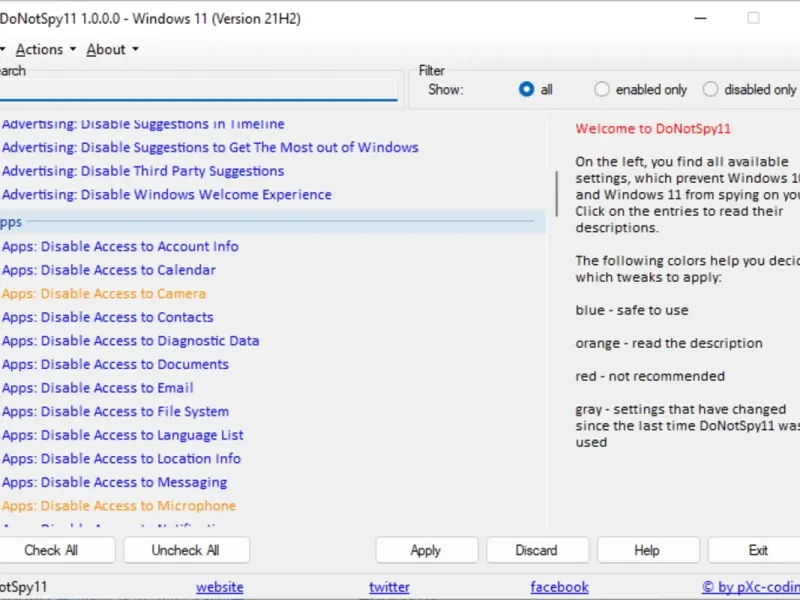The height and width of the screenshot is (600, 800).
Task: Select "Advertising: Disable Suggestions in Timeline" entry
Action: point(143,124)
